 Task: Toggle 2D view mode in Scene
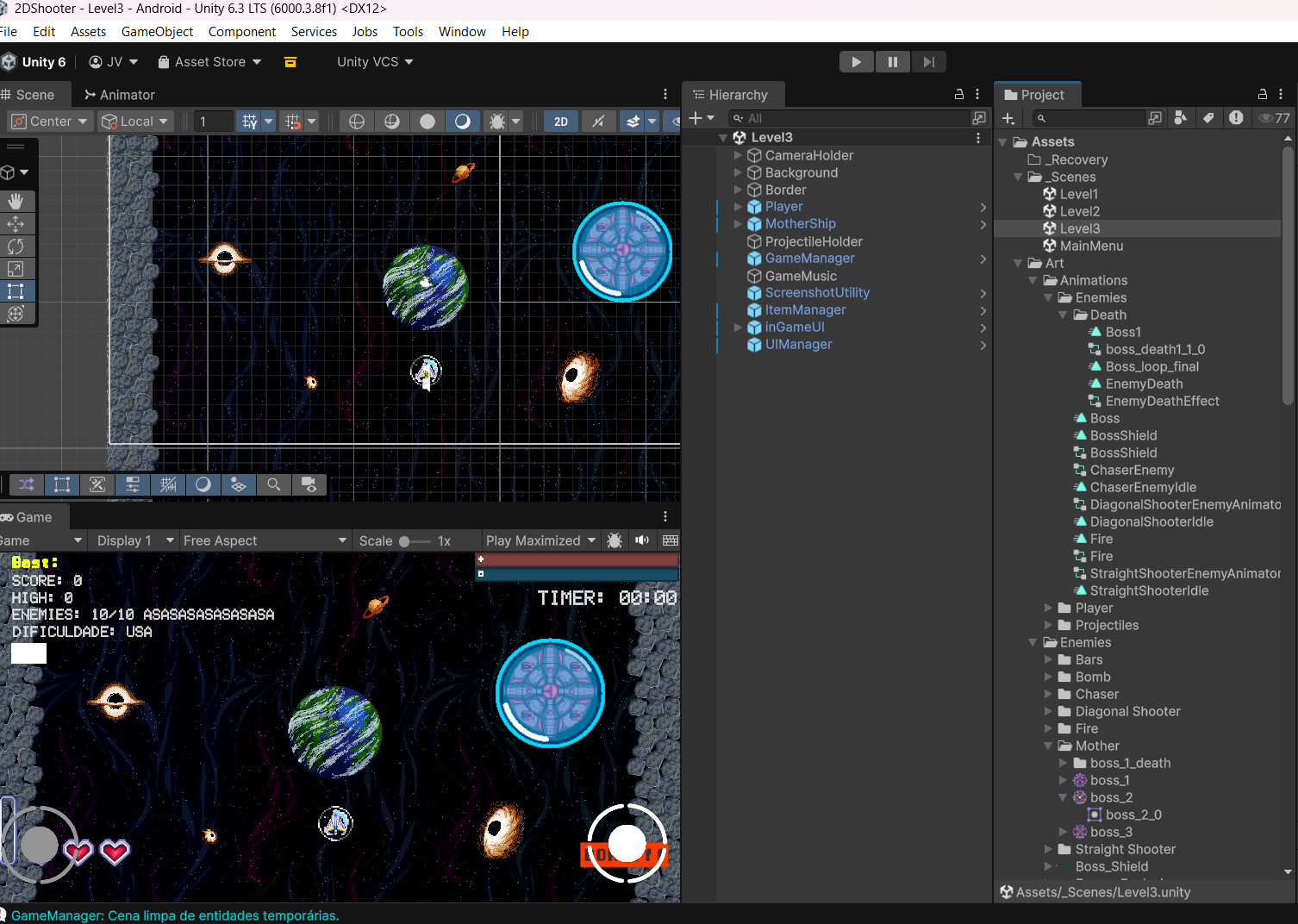point(560,122)
